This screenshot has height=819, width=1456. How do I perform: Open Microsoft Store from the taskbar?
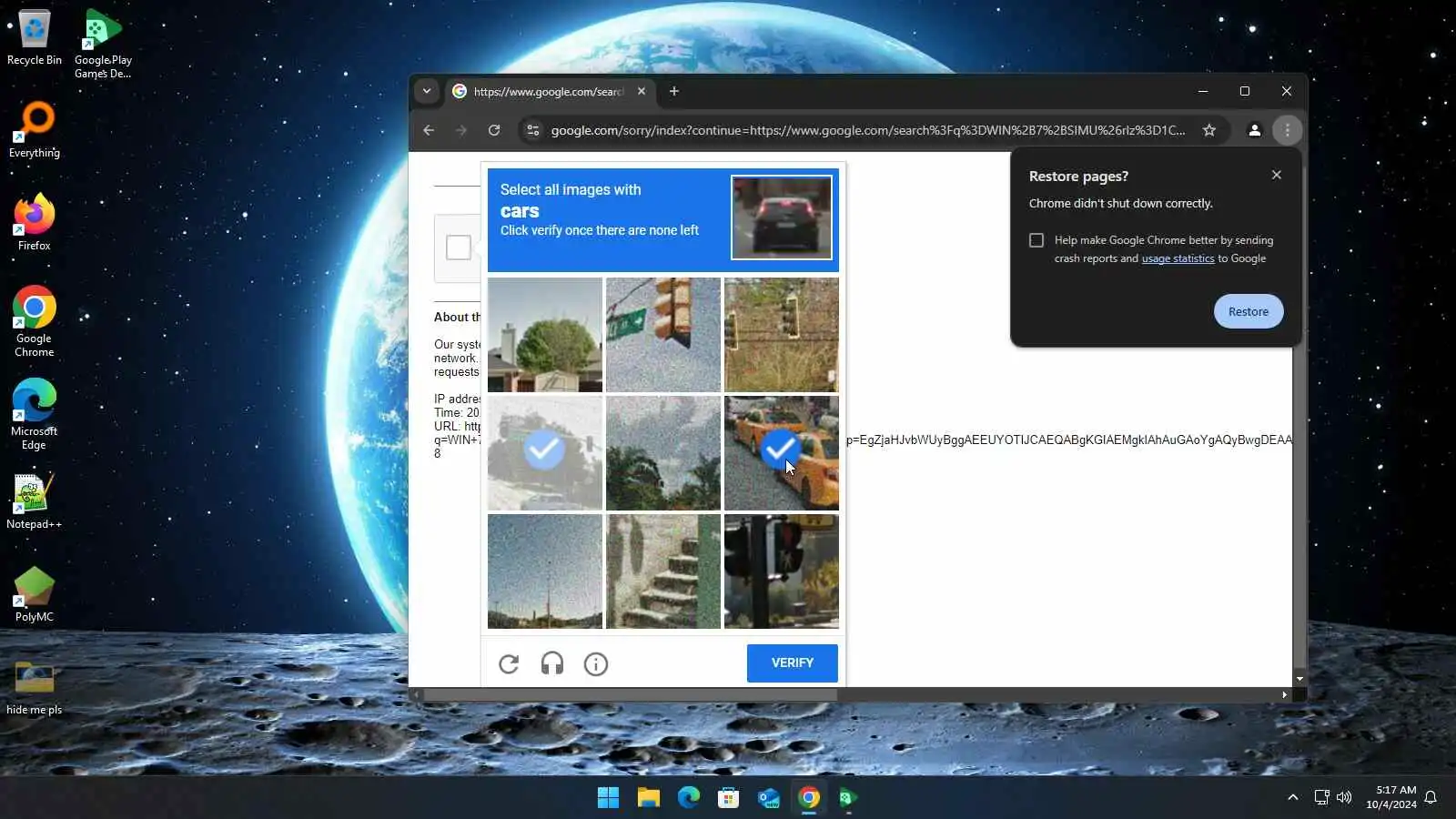pyautogui.click(x=728, y=798)
